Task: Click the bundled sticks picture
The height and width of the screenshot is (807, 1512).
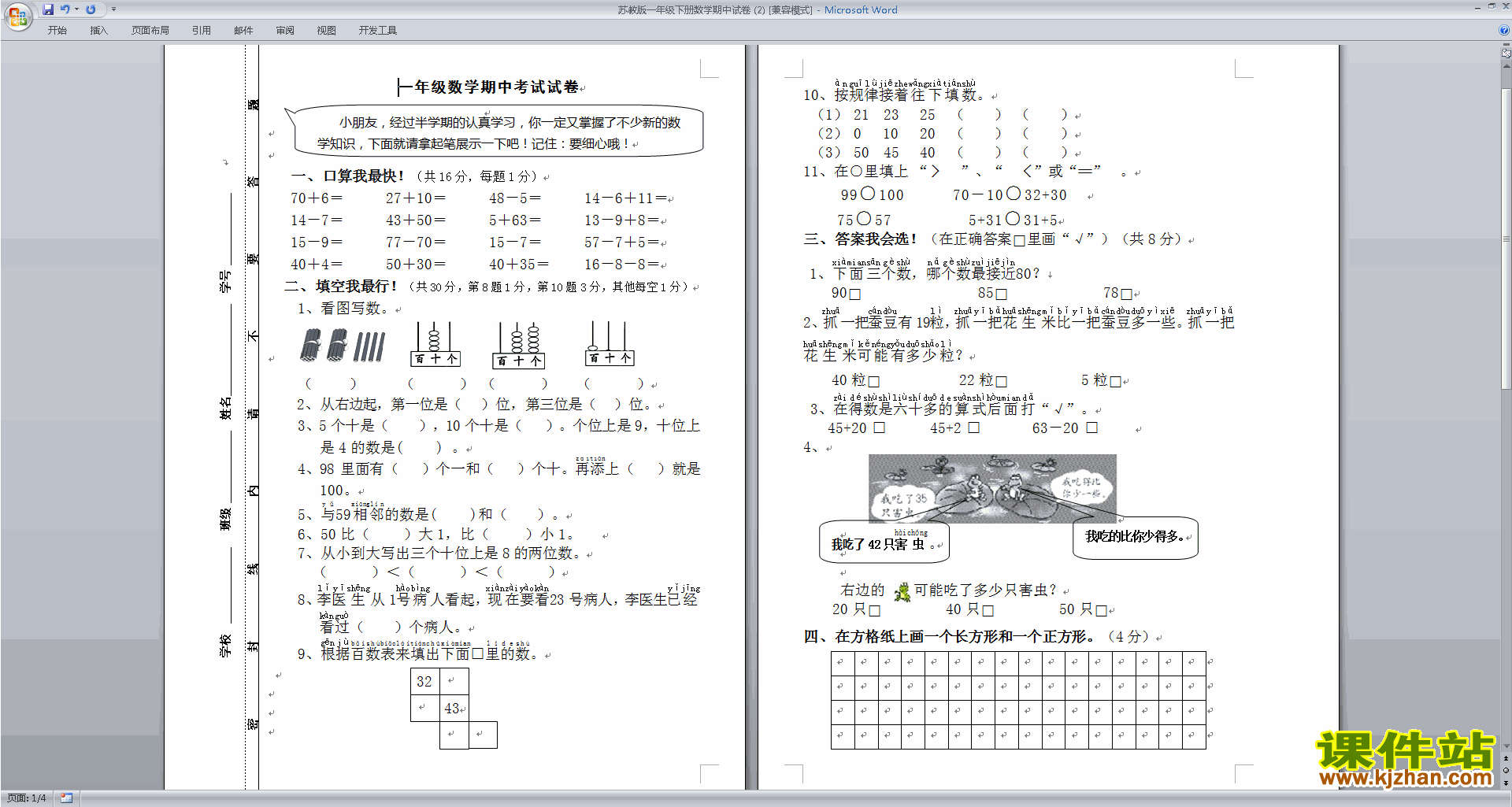Action: [343, 346]
